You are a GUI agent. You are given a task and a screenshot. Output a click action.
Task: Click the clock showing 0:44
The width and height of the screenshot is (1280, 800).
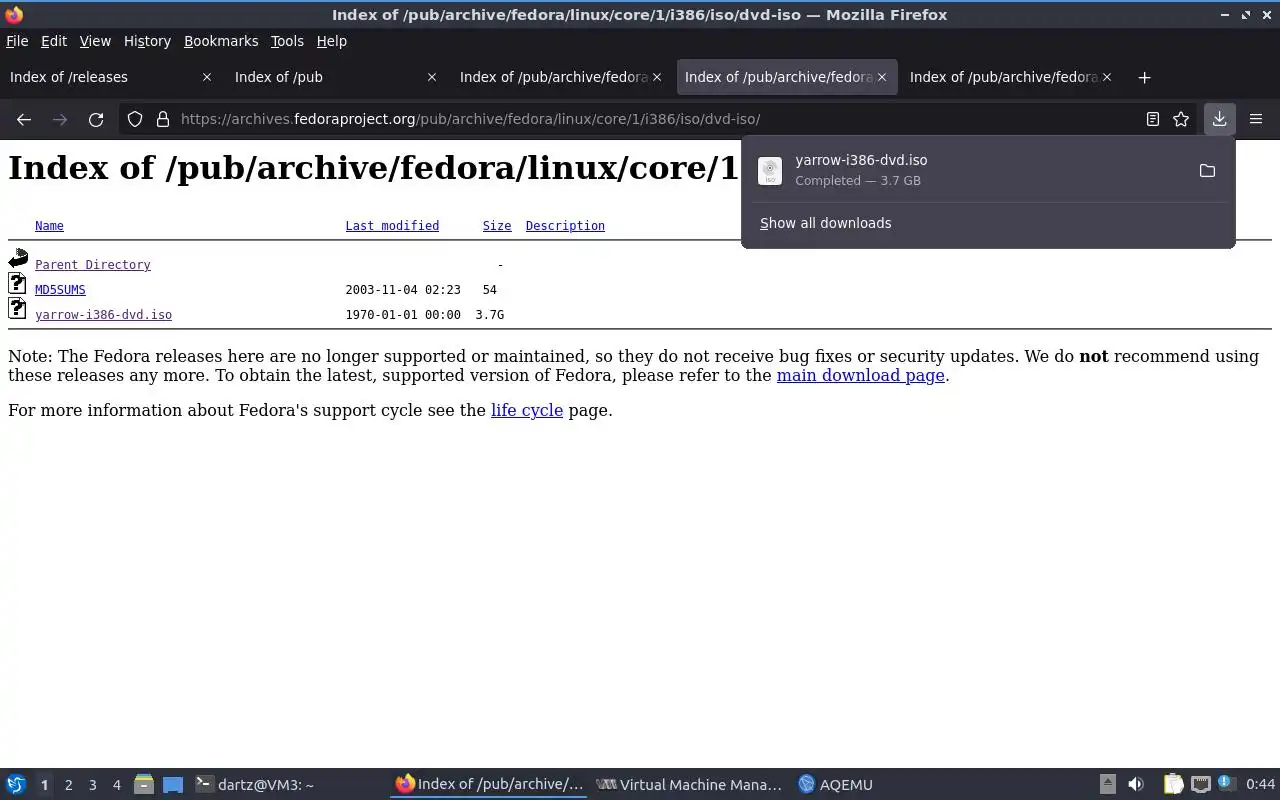pyautogui.click(x=1260, y=785)
